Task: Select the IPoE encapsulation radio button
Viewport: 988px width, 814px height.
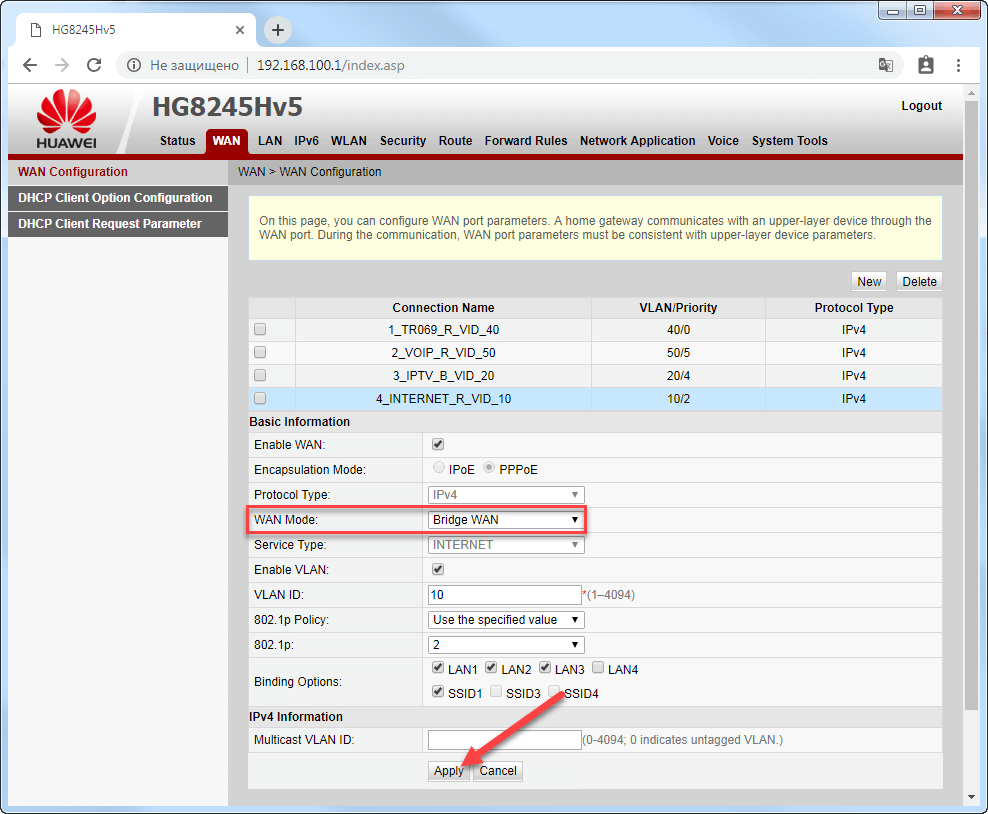Action: click(438, 466)
